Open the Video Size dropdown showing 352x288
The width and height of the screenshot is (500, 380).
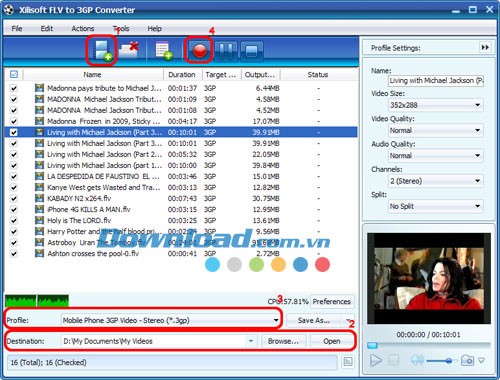(436, 105)
